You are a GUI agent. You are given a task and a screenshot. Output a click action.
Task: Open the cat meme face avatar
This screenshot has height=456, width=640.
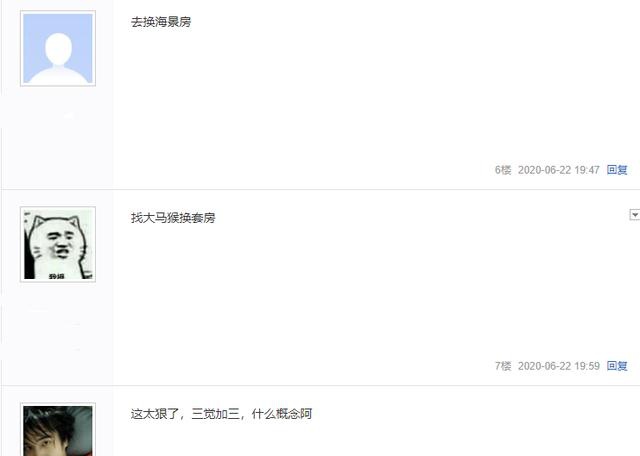pyautogui.click(x=58, y=244)
